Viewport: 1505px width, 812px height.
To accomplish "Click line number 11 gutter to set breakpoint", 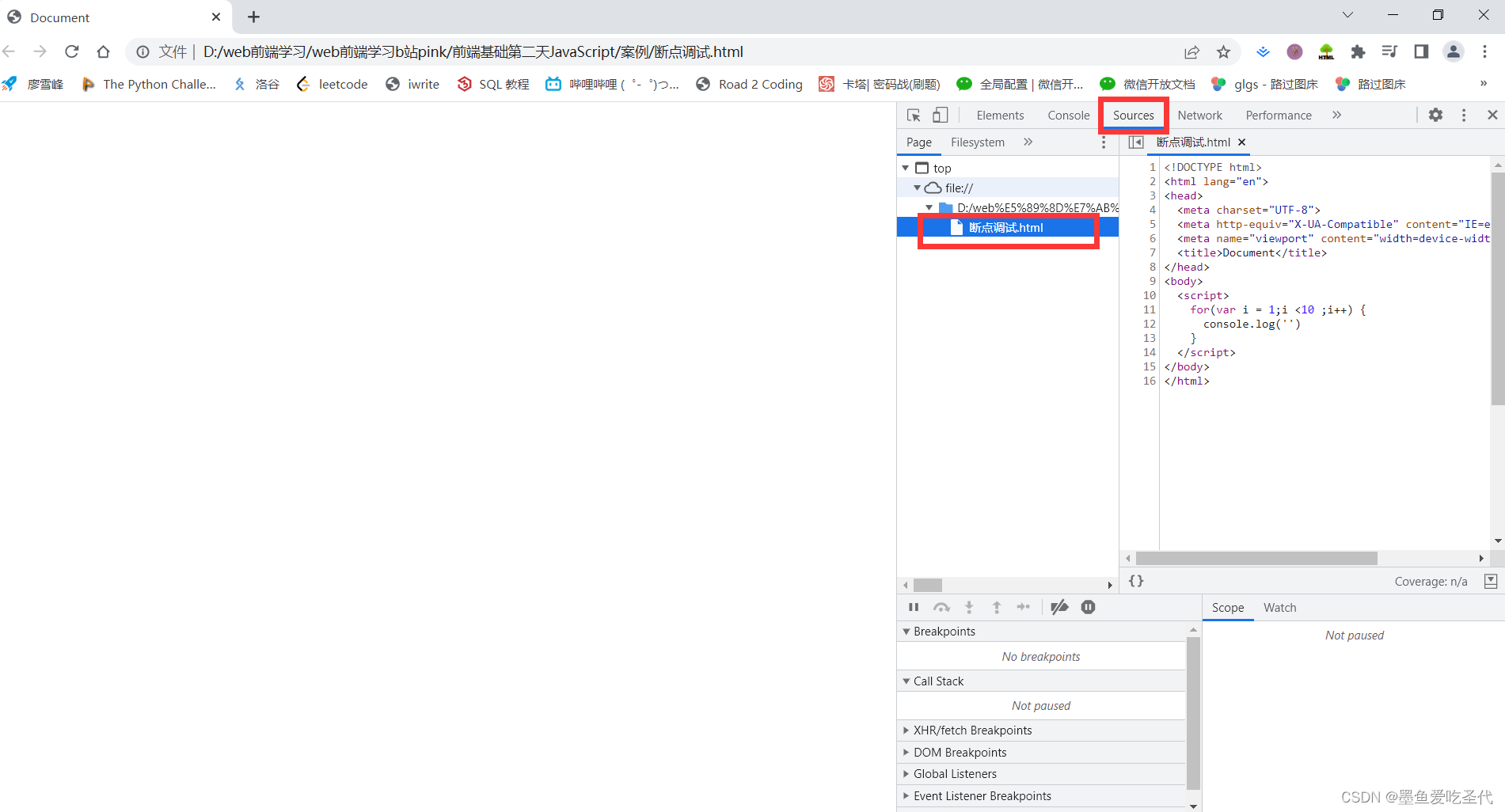I will 1149,310.
